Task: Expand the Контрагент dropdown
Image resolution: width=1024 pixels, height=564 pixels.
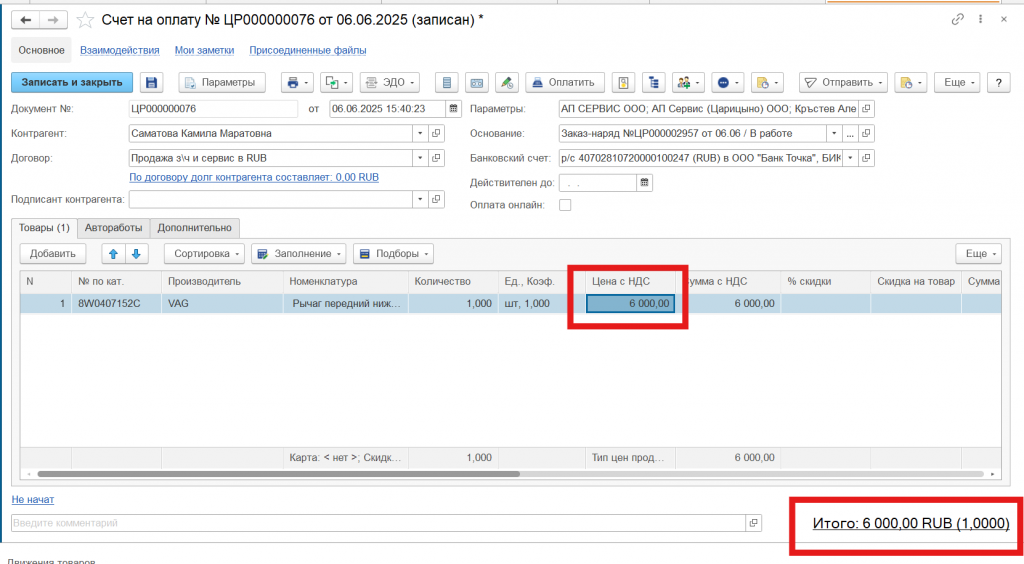Action: tap(421, 133)
